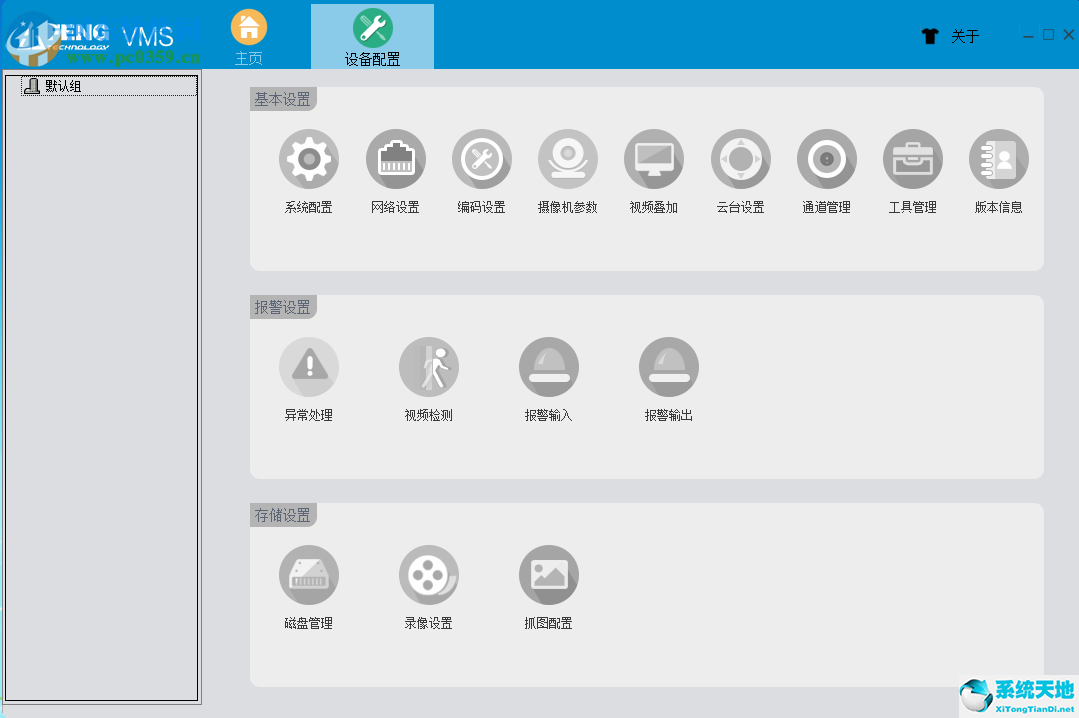Image resolution: width=1079 pixels, height=718 pixels.
Task: Open 摄像机参数 webcam icon
Action: pos(568,159)
